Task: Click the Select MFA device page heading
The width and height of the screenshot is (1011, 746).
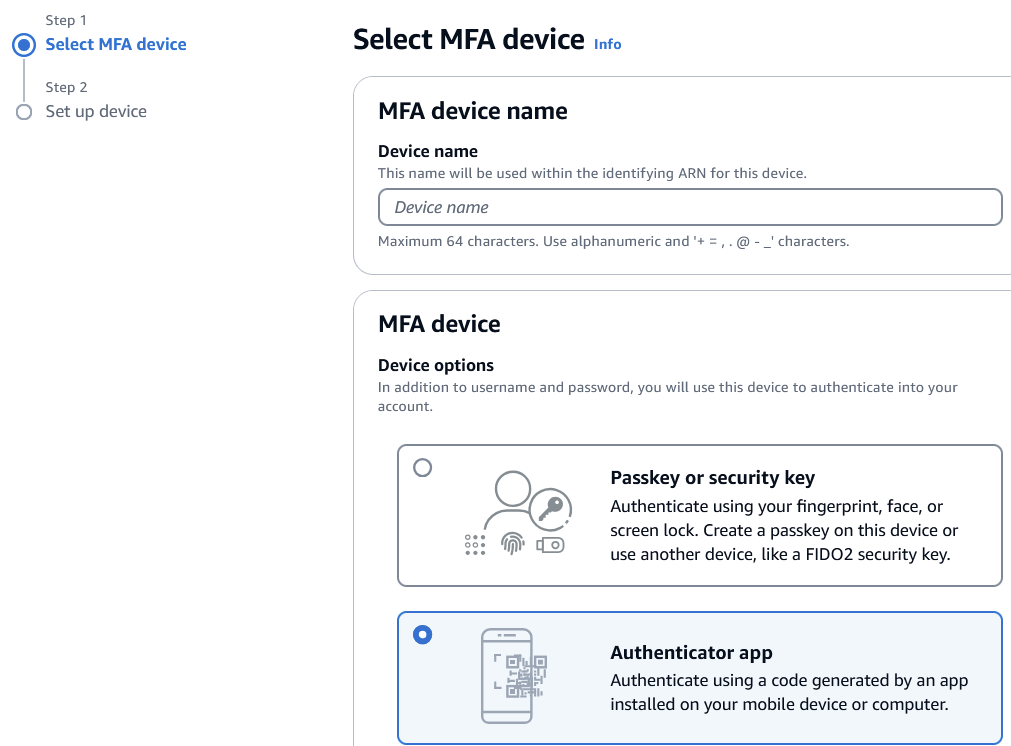Action: pos(468,39)
